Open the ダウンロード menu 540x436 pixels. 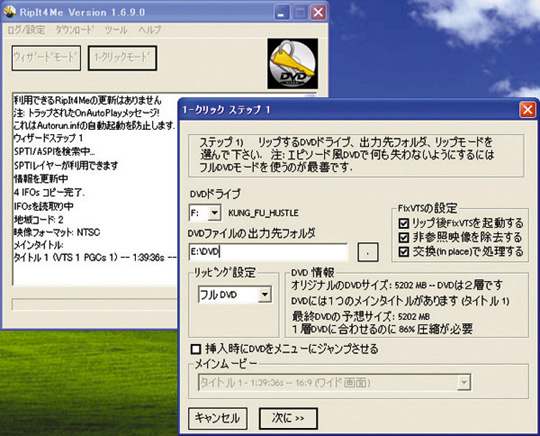[x=74, y=30]
